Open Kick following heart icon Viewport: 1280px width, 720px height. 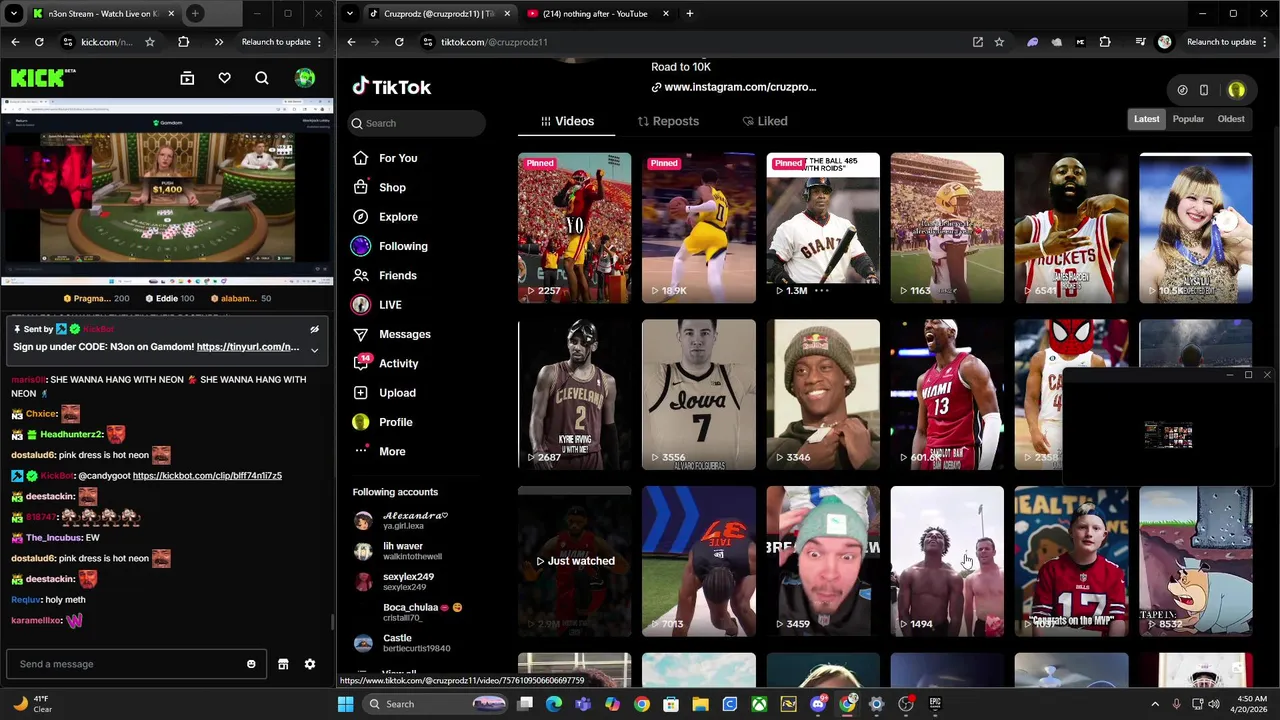point(224,78)
